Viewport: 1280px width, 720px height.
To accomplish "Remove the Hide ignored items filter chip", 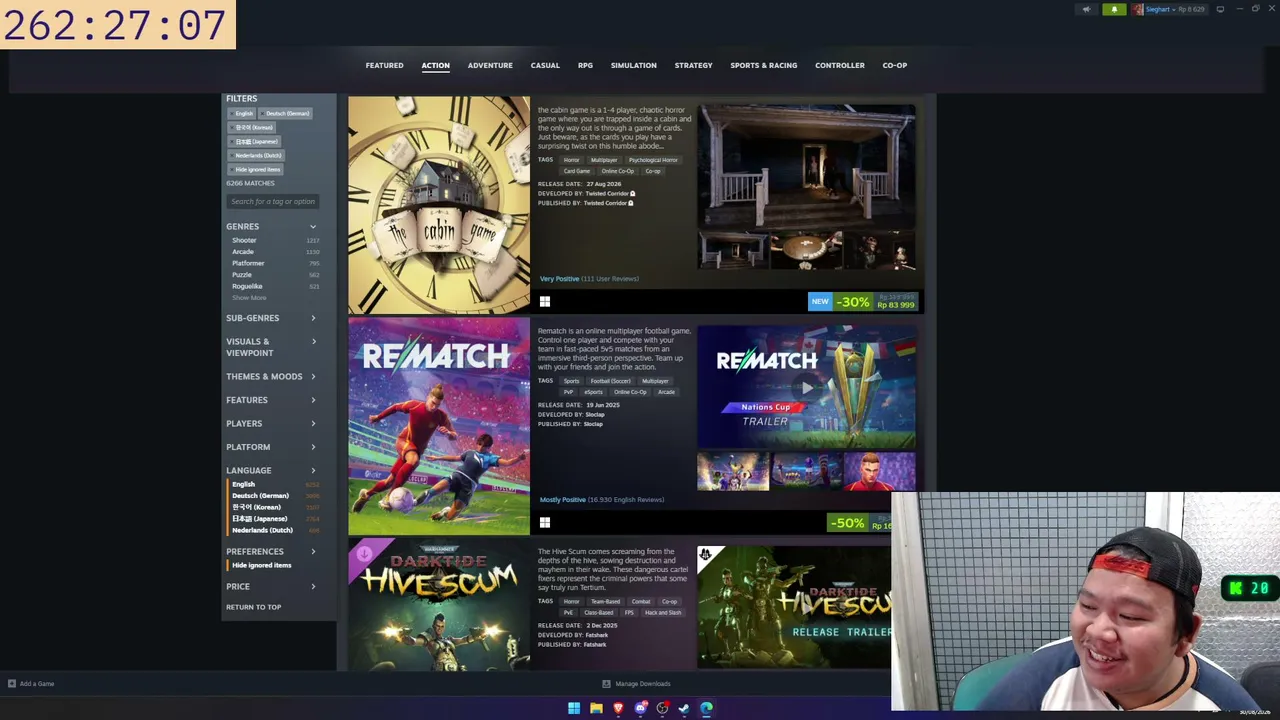I will [x=257, y=170].
